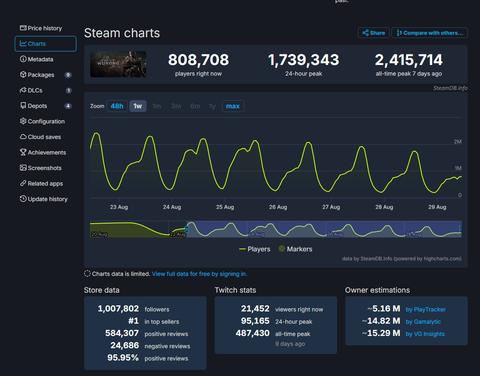Image resolution: width=480 pixels, height=376 pixels.
Task: Click the Packages count badge
Action: [x=68, y=75]
